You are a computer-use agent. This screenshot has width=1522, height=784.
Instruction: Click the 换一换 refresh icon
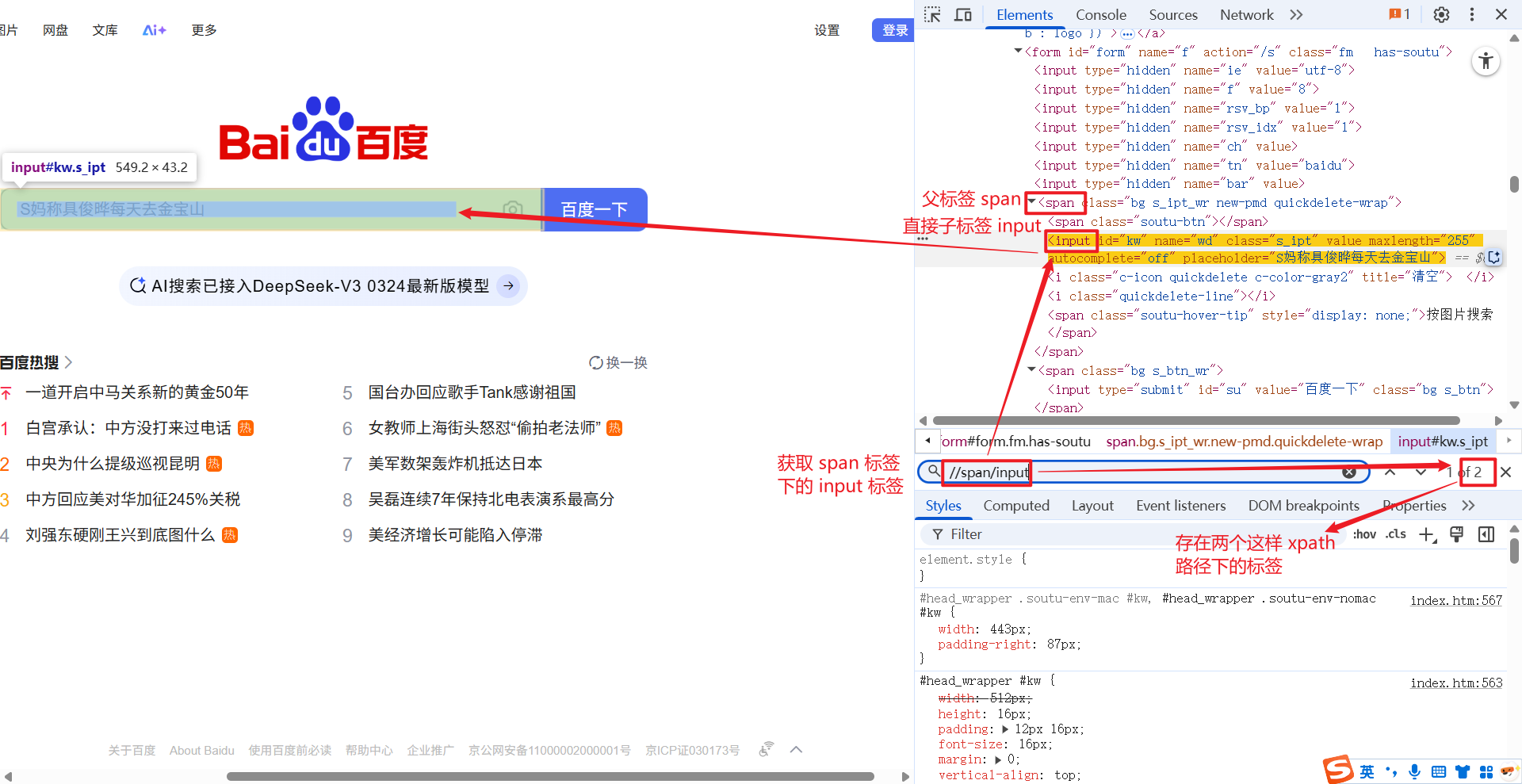click(x=596, y=362)
